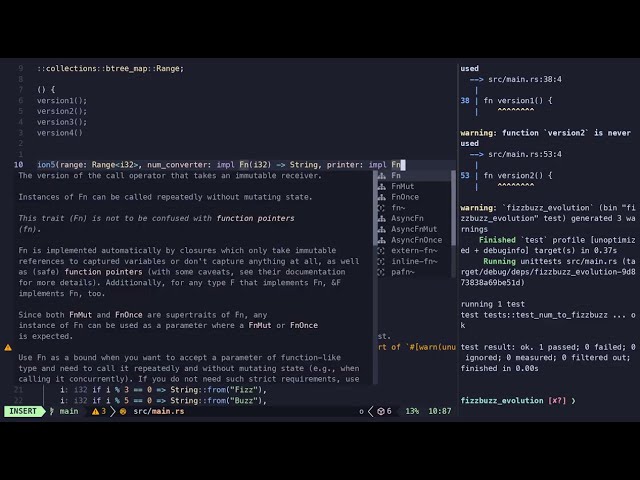Click the version3(); call line

pyautogui.click(x=62, y=122)
